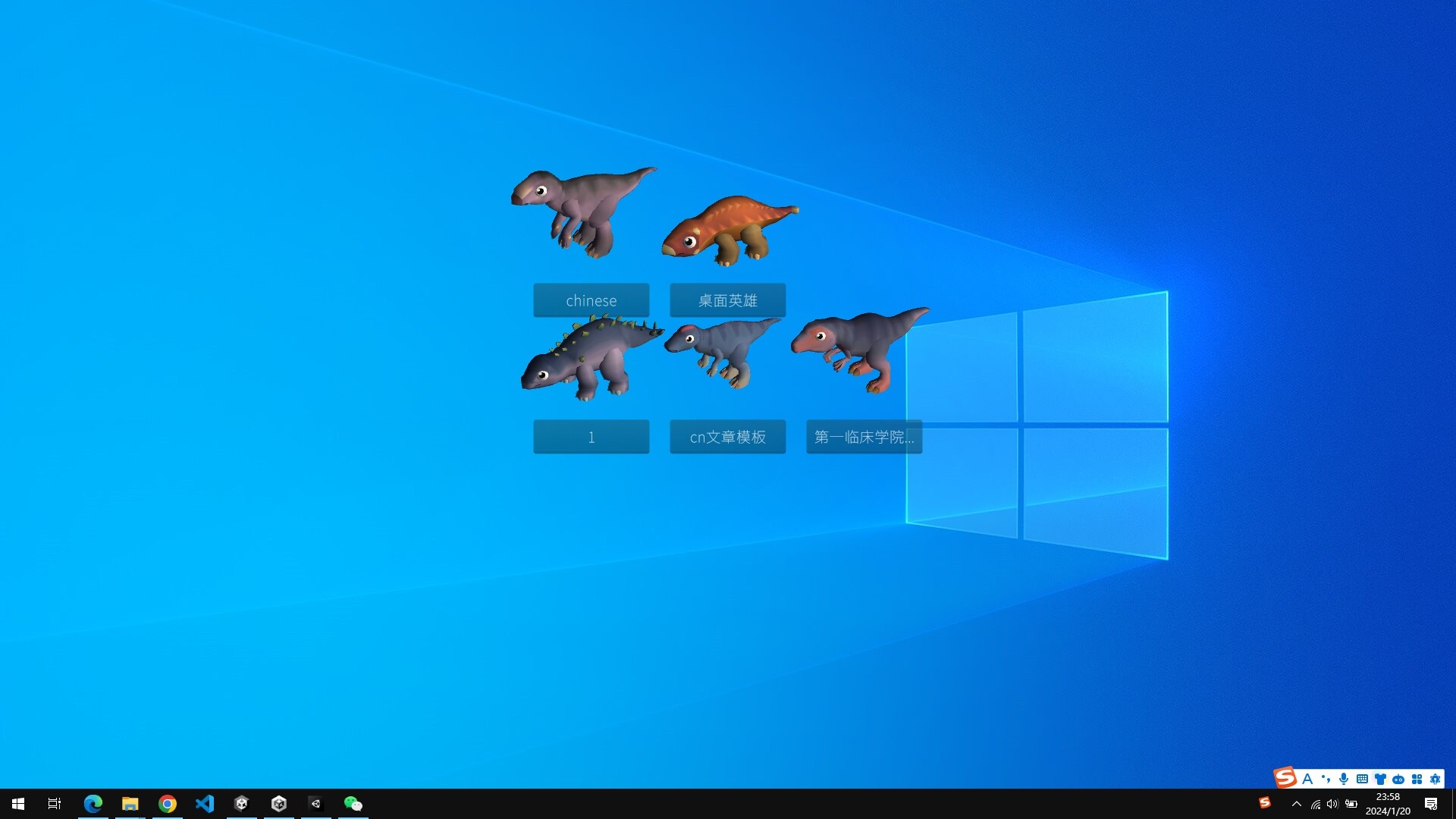Open the Sogou soft keyboard icon

(1361, 779)
